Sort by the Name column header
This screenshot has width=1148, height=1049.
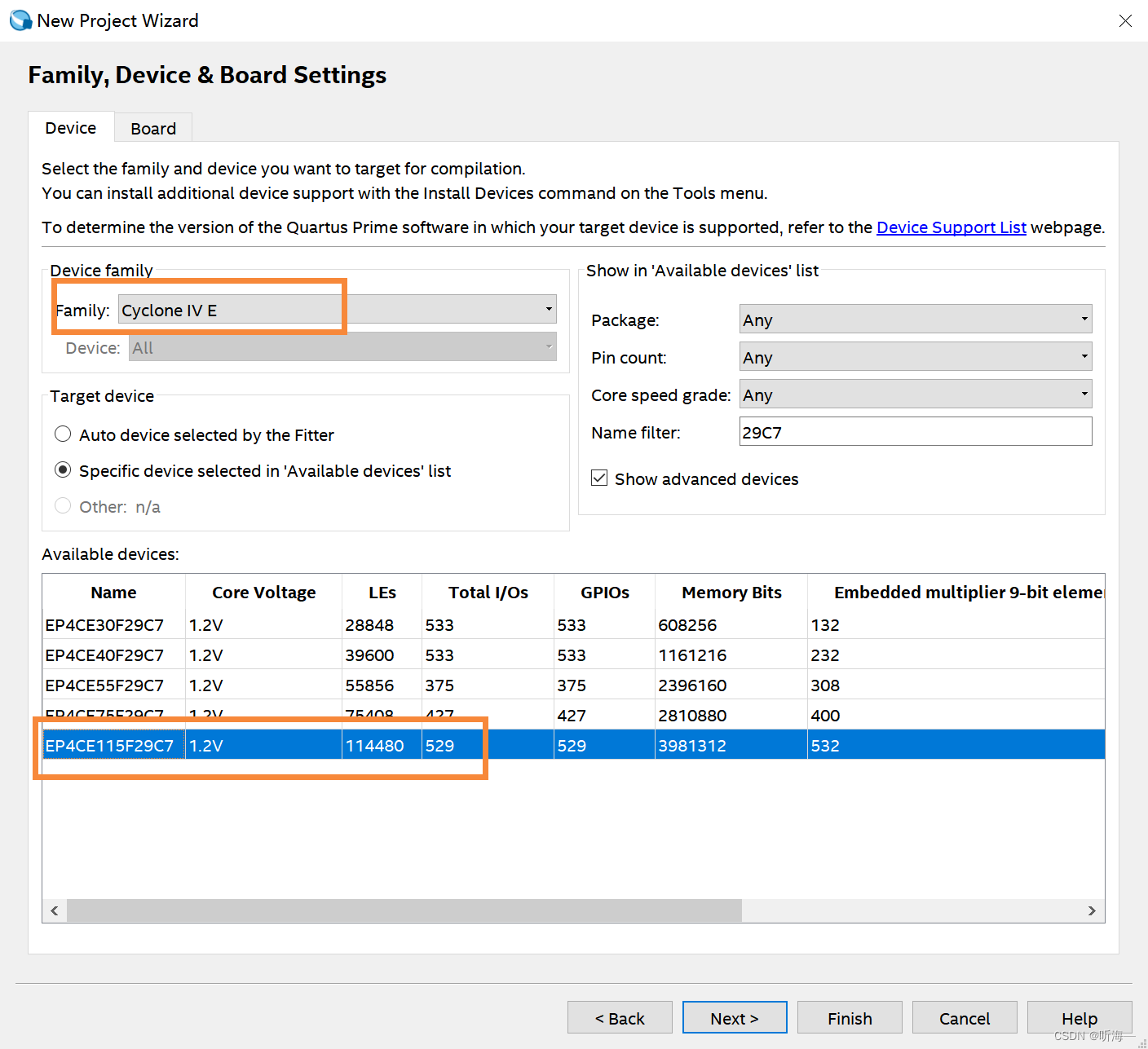[x=114, y=593]
